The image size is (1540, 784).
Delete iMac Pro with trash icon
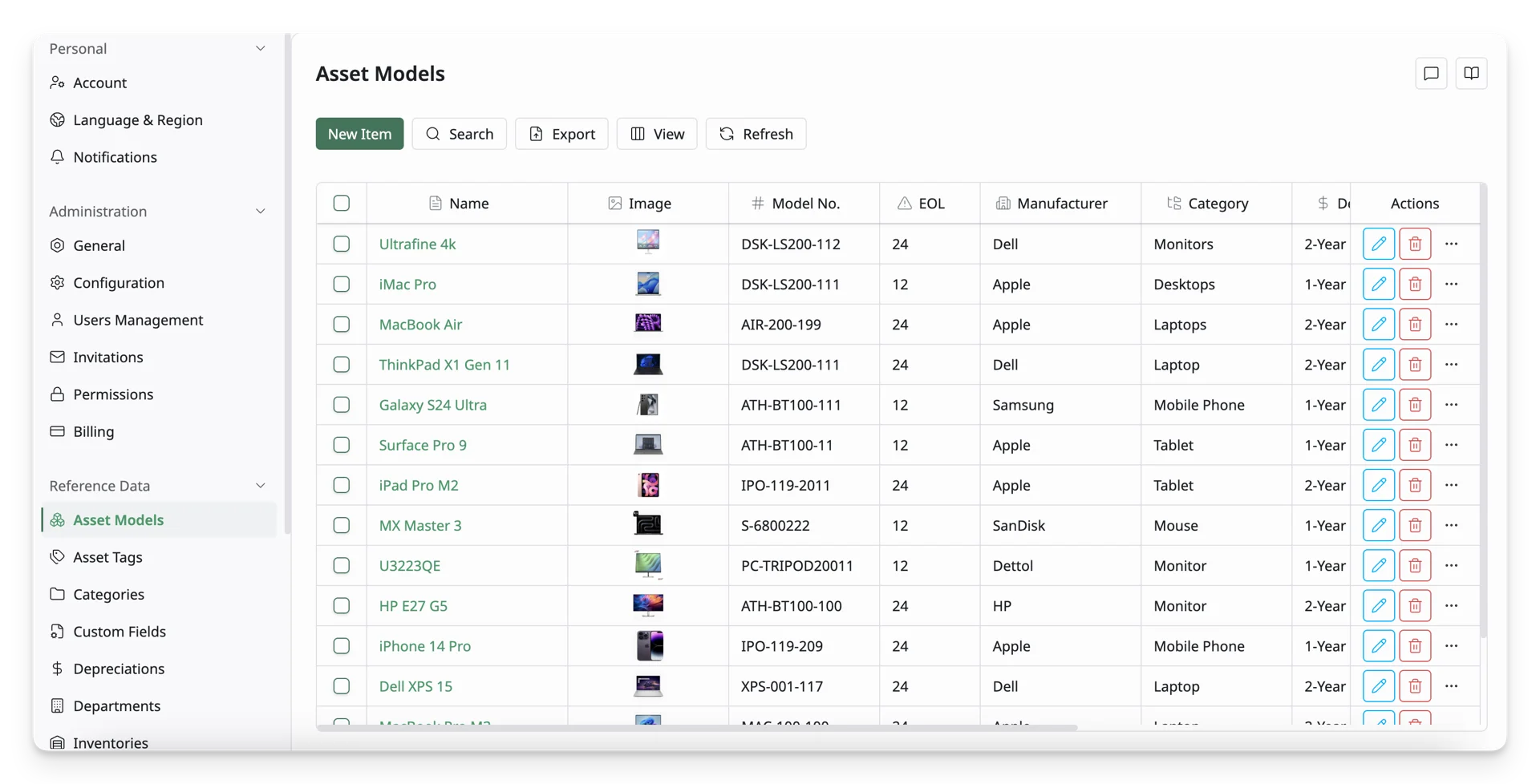1415,284
